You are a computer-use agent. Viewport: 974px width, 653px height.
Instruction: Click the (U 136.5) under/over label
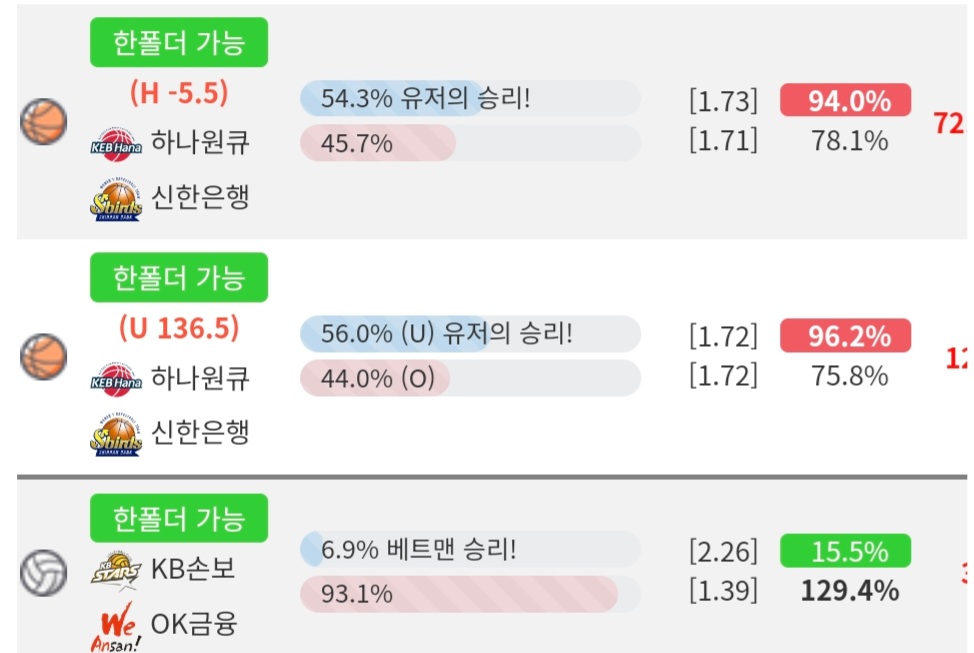(179, 328)
